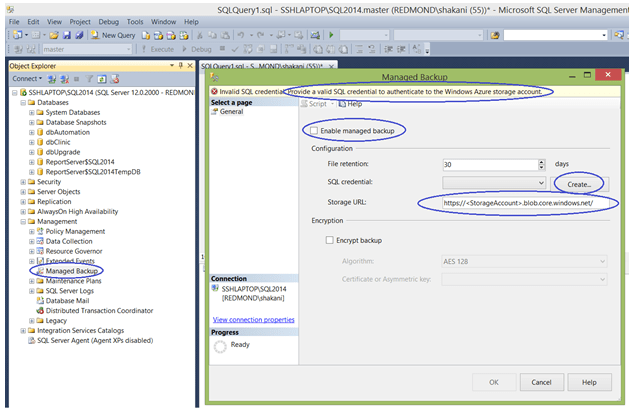Click the File retention days field
Screen dimensions: 635x416
tap(490, 164)
